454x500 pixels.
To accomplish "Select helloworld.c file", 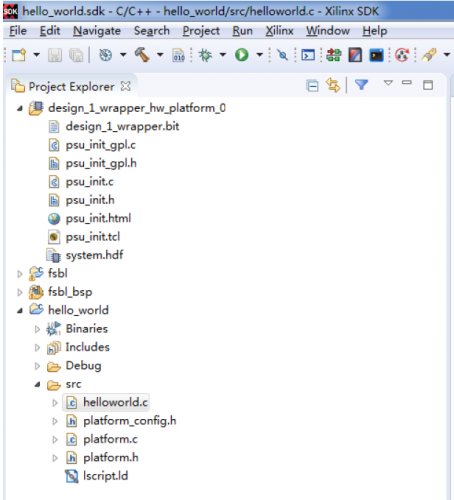I will point(115,402).
